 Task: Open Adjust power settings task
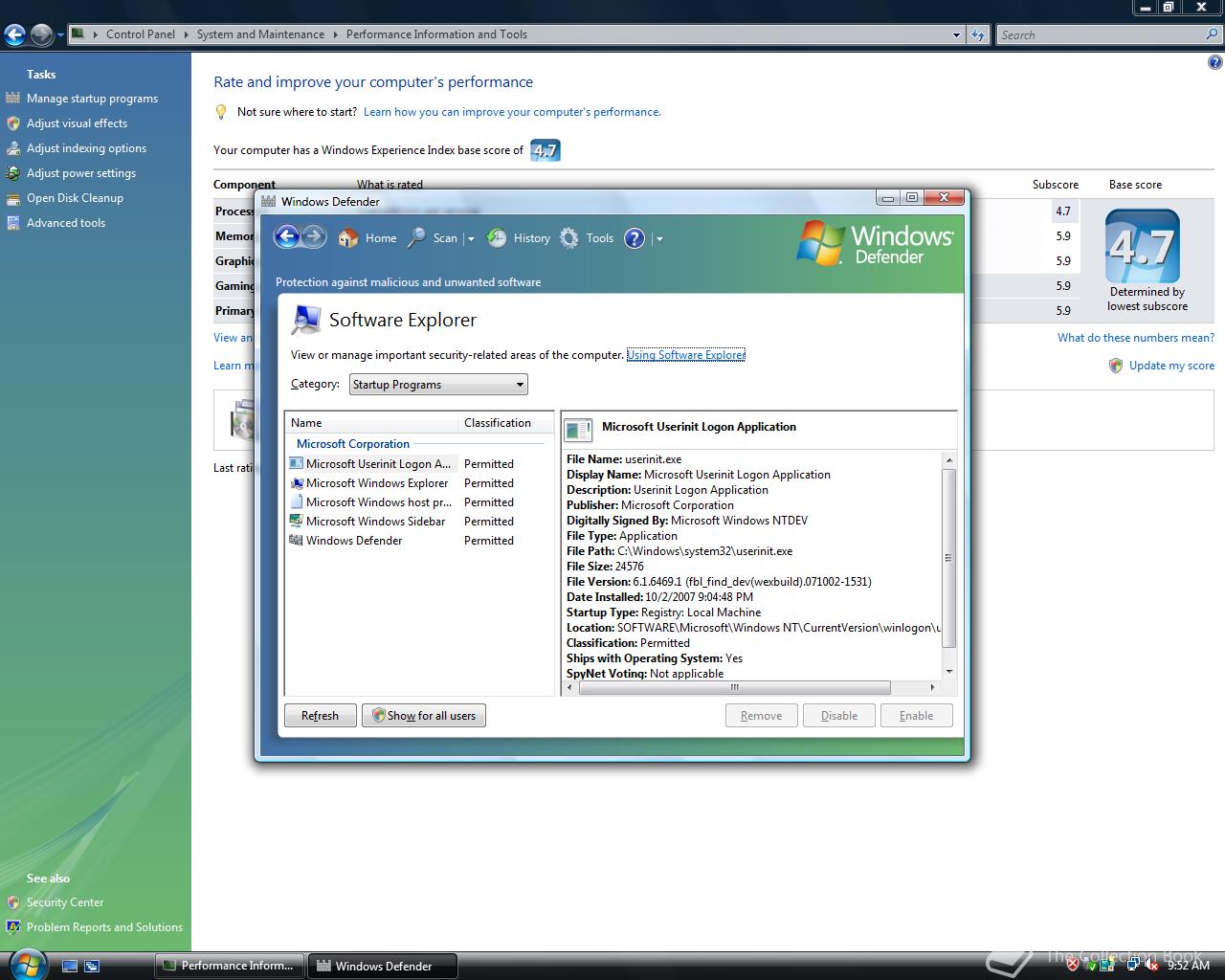(81, 173)
